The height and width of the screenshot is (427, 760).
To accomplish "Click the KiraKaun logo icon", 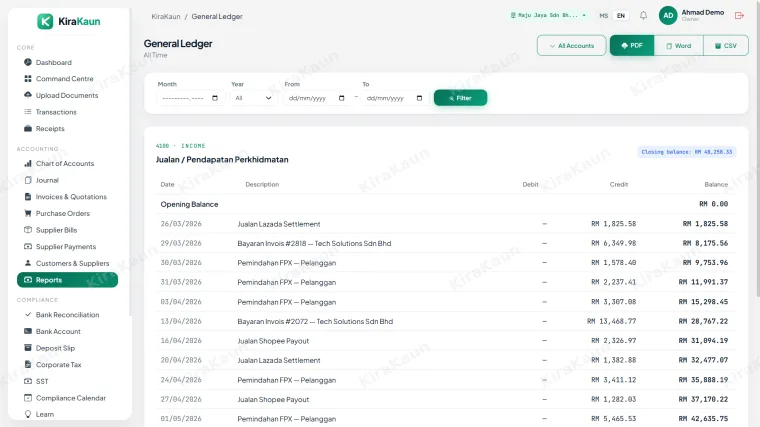I will 45,21.
